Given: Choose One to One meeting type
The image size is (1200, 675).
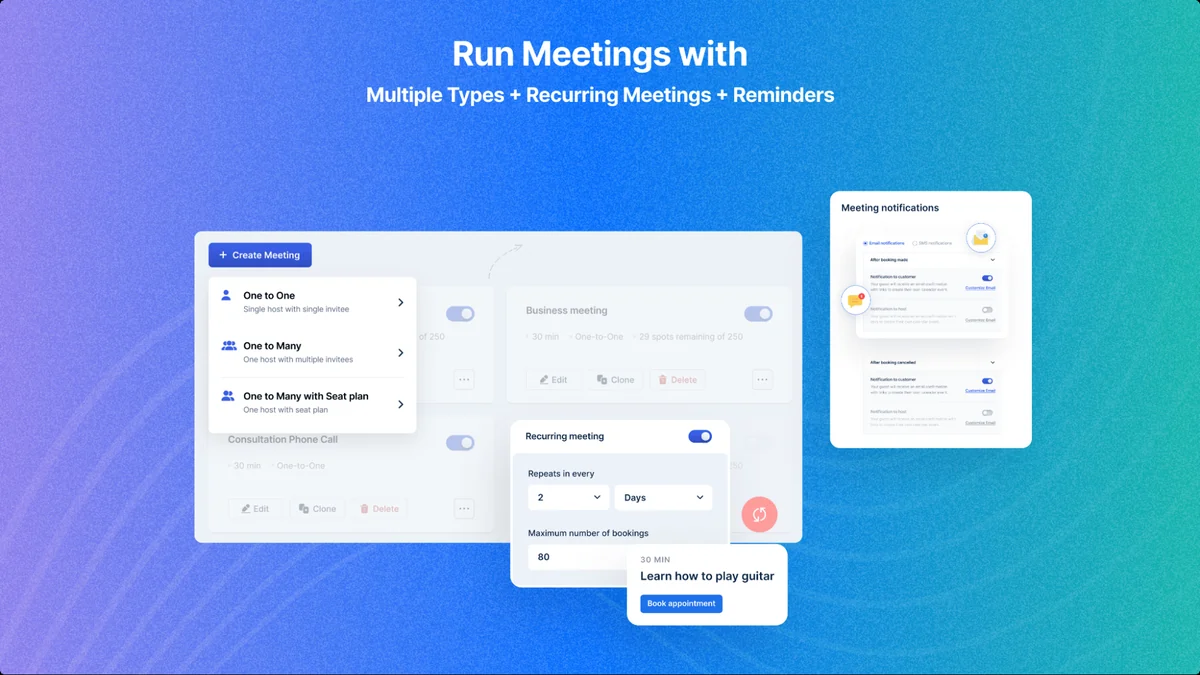Looking at the screenshot, I should (x=312, y=302).
